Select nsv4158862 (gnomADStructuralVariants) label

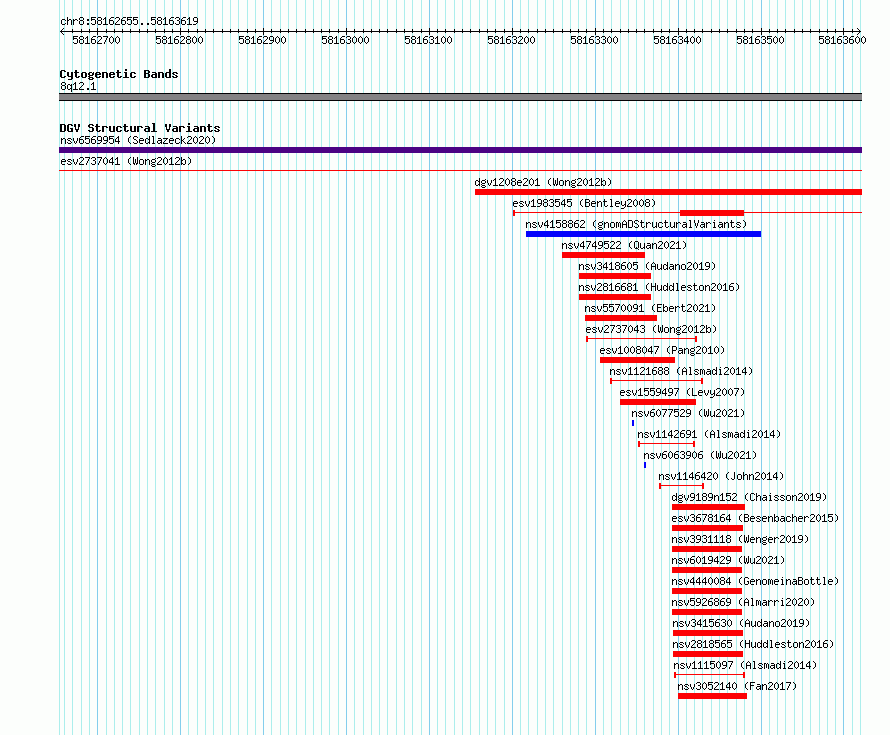[636, 224]
